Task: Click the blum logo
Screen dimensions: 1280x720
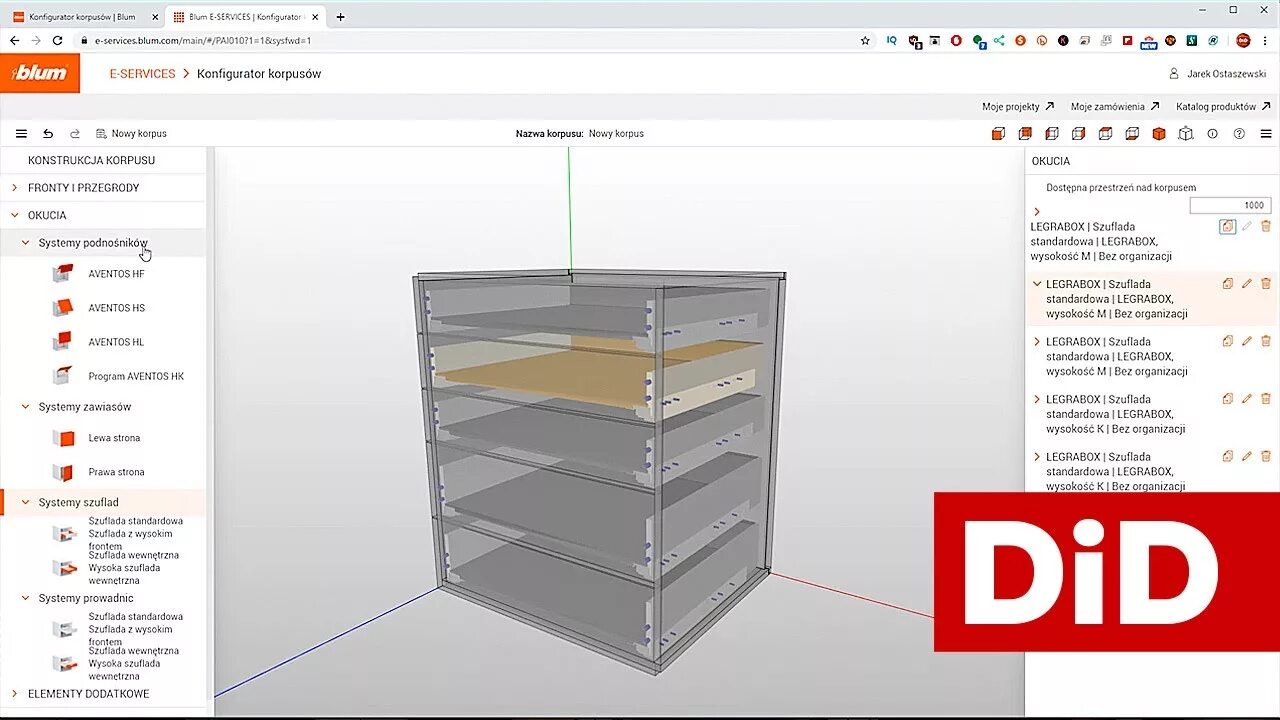Action: pyautogui.click(x=40, y=73)
